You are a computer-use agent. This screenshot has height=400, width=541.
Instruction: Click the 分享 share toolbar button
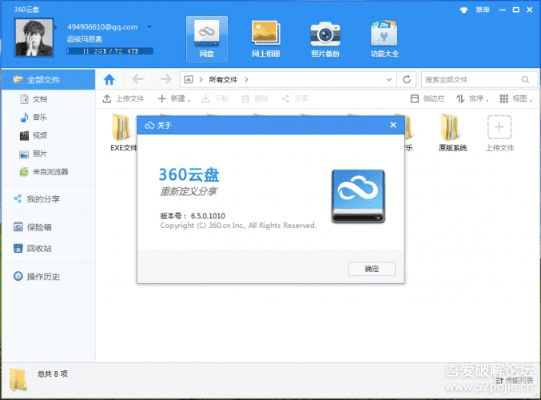pos(295,99)
